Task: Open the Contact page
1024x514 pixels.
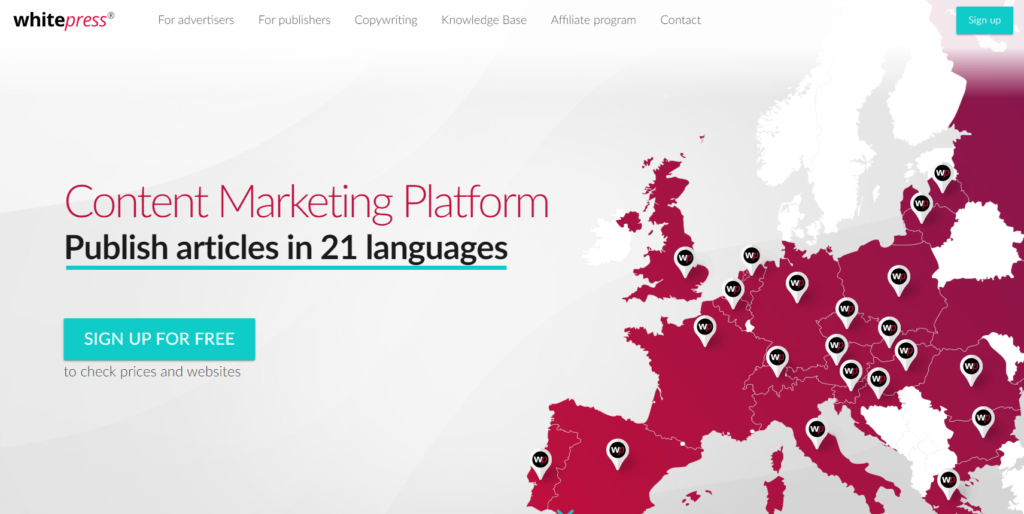Action: (x=680, y=20)
